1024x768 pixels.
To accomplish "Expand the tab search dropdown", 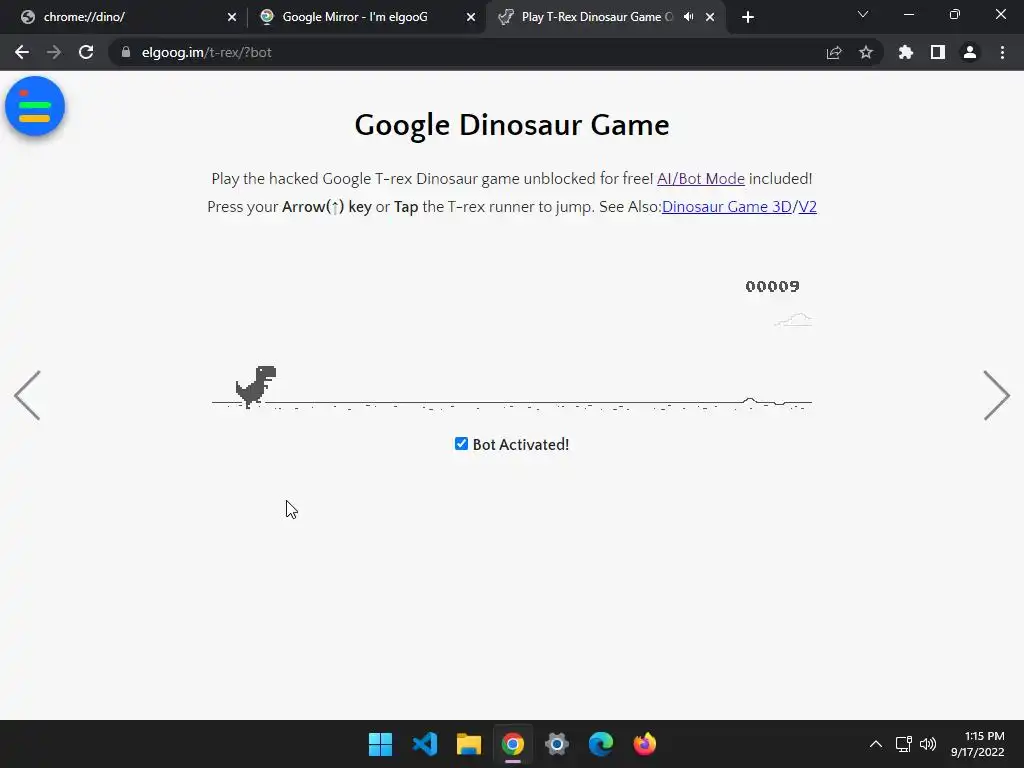I will [863, 14].
